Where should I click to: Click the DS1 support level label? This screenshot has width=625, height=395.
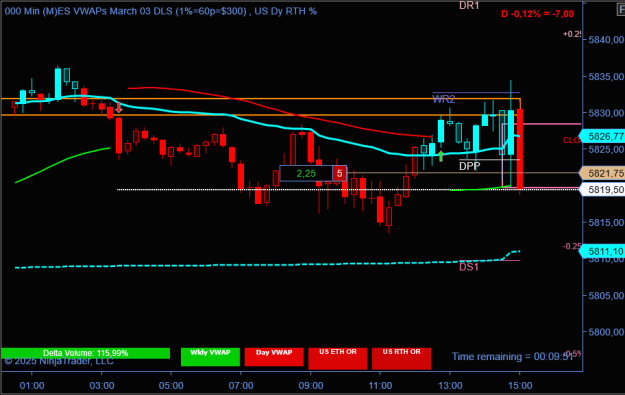click(x=469, y=267)
